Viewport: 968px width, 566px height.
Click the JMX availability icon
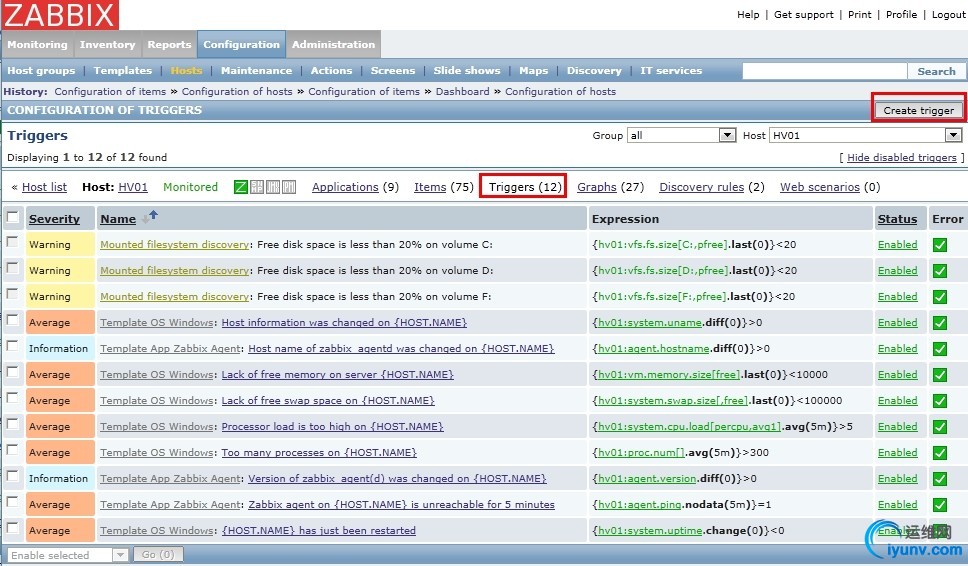273,187
